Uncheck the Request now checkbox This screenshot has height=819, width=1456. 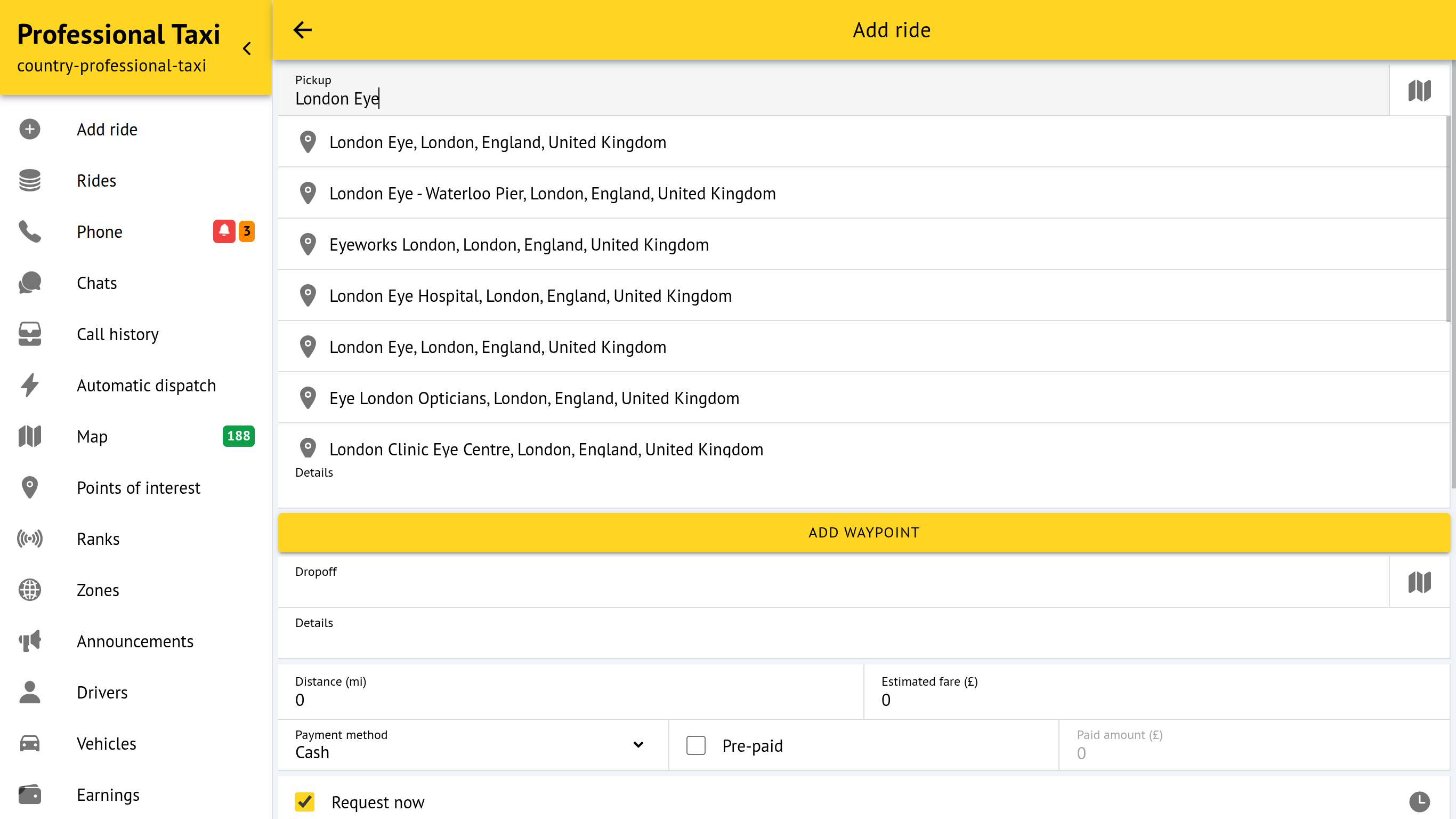pyautogui.click(x=305, y=801)
